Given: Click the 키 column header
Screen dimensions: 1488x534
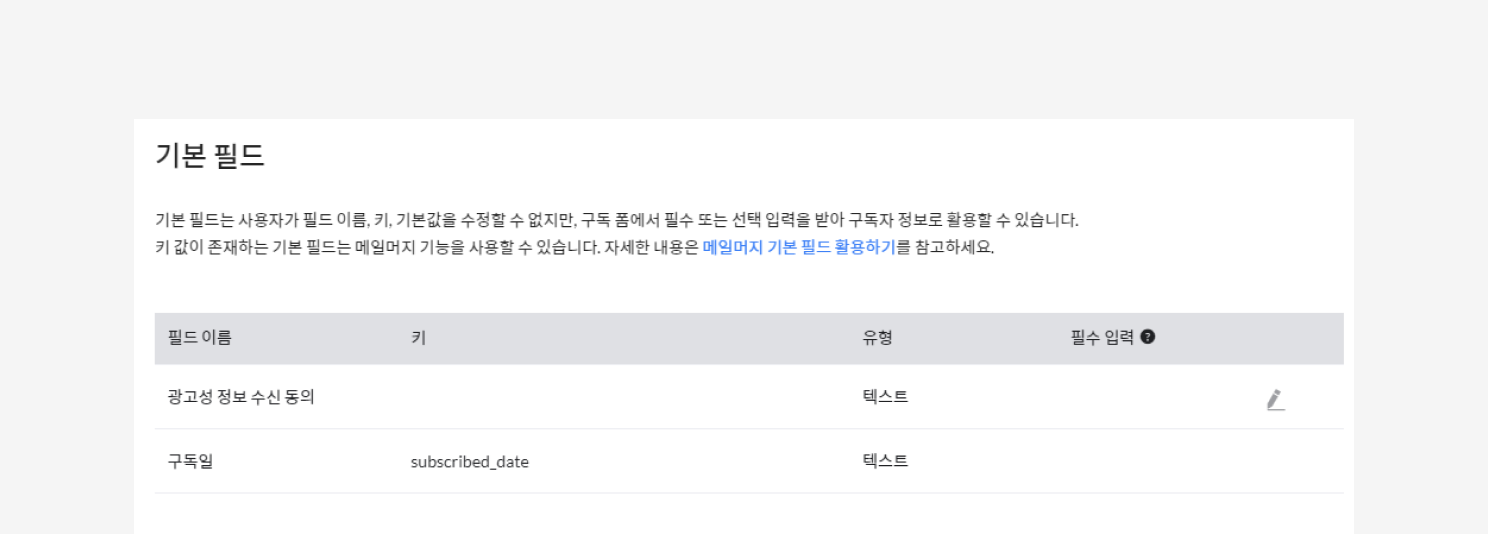Looking at the screenshot, I should [x=418, y=338].
